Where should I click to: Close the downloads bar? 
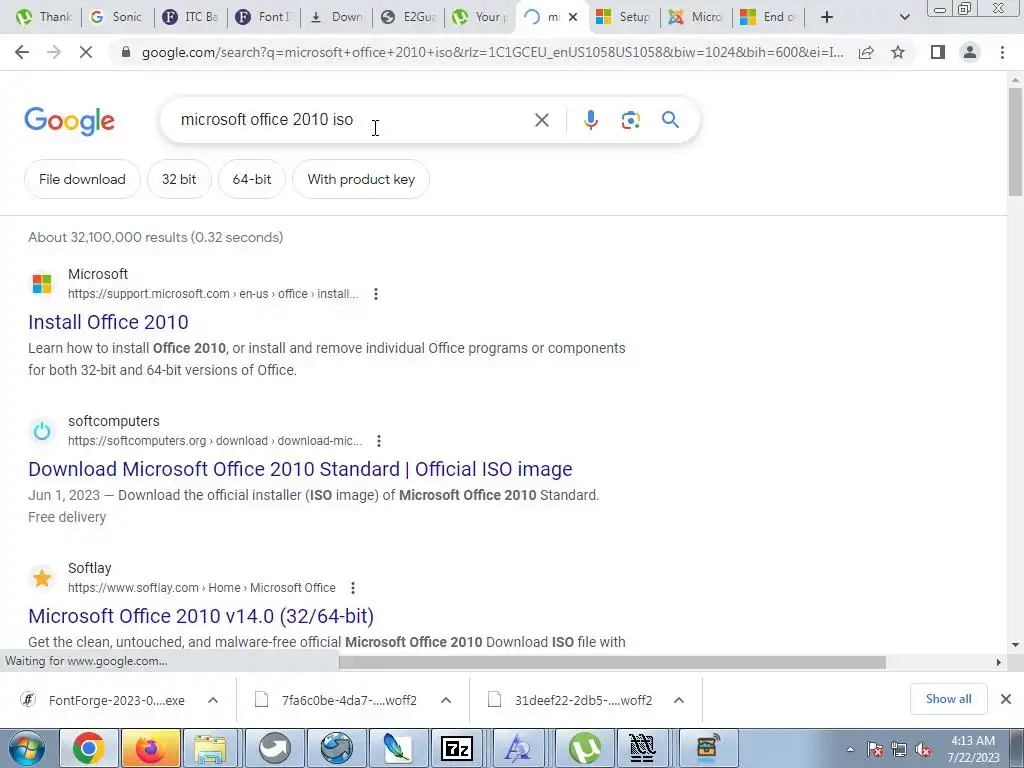(1006, 699)
